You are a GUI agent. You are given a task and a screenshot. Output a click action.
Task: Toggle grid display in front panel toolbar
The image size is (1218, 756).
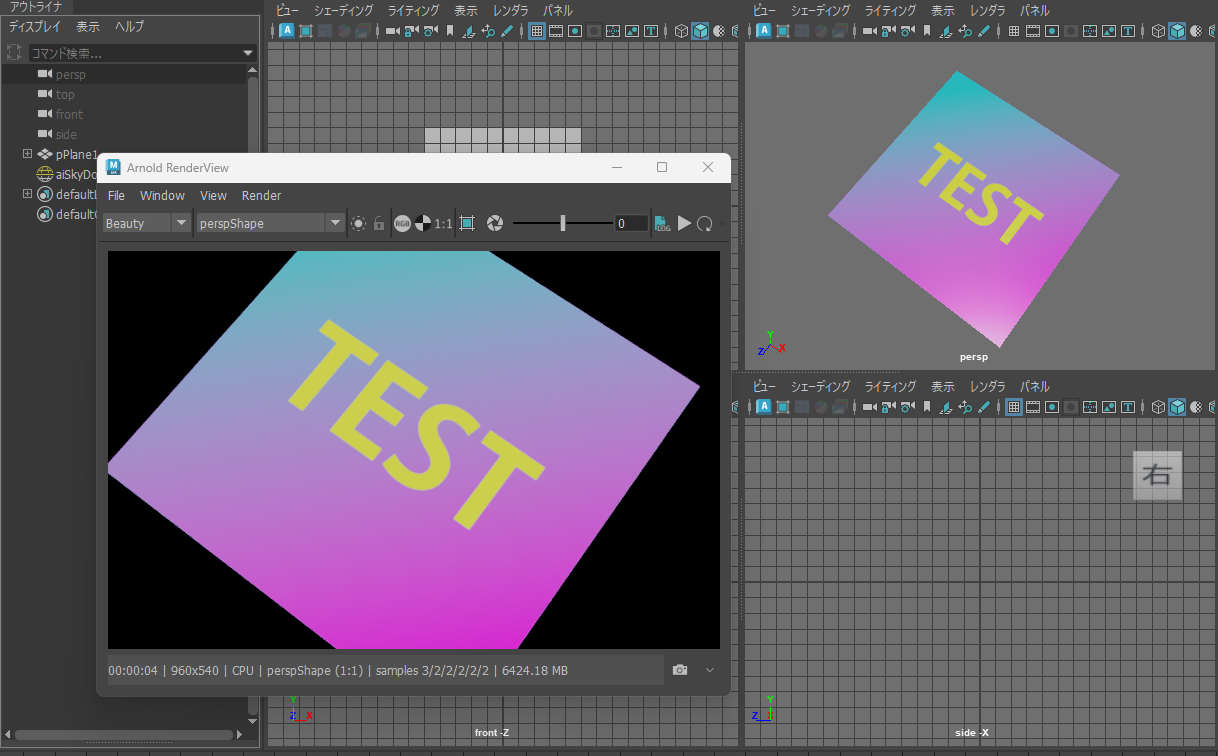[537, 31]
